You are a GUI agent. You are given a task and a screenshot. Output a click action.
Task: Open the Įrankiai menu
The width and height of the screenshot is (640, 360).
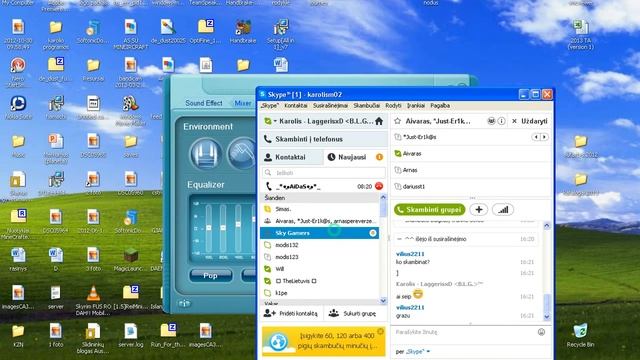point(416,105)
